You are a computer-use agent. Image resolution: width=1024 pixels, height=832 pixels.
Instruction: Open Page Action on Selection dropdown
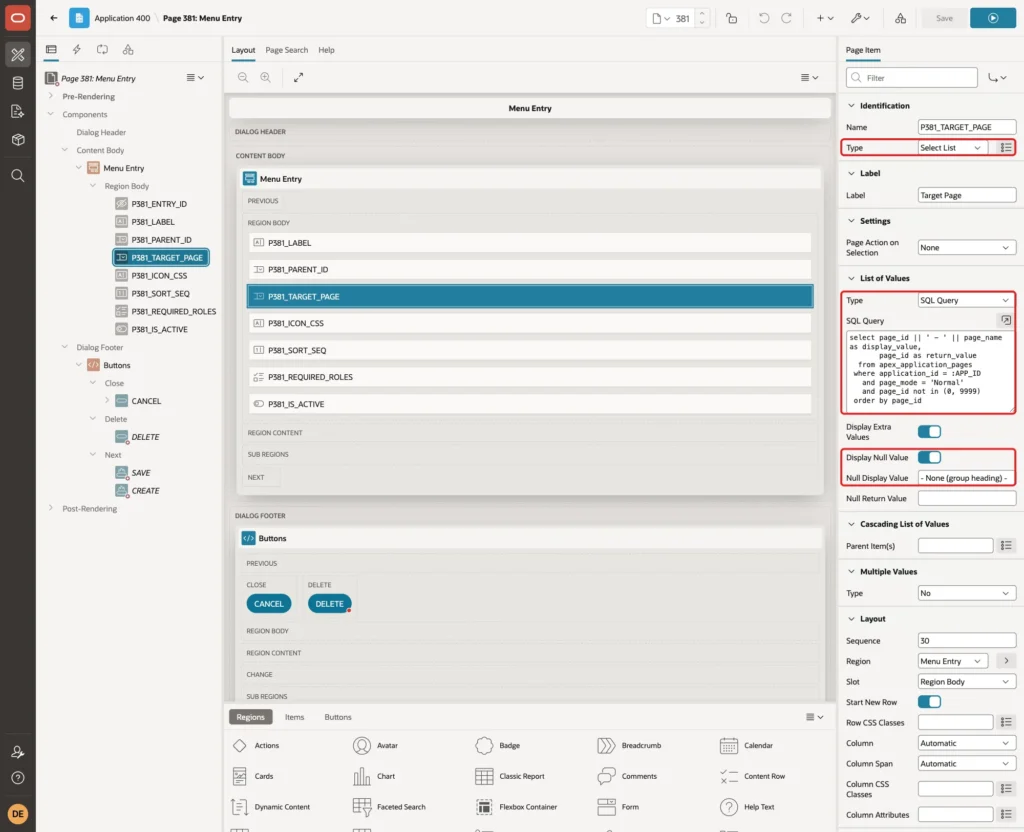coord(966,248)
